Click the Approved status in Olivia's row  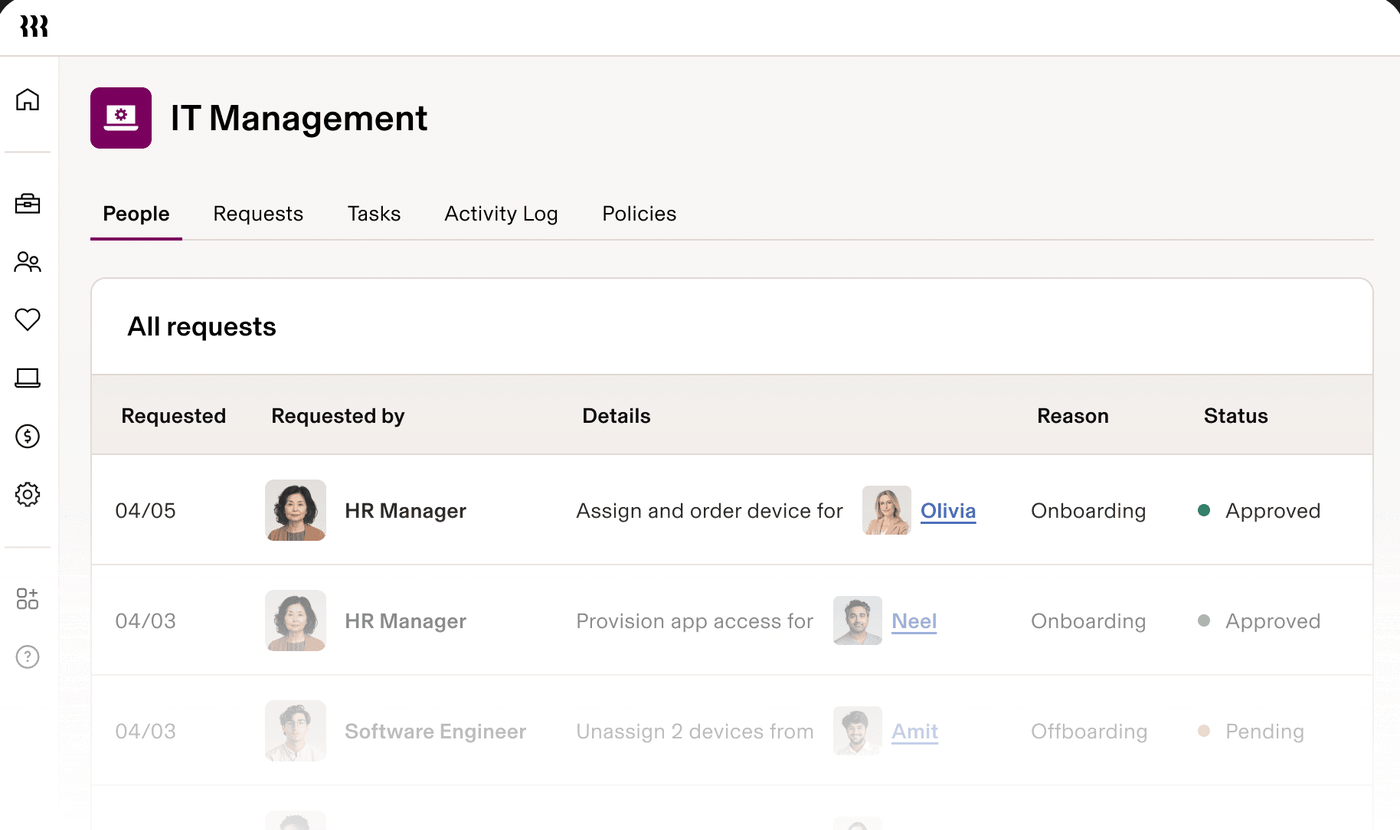click(1259, 511)
